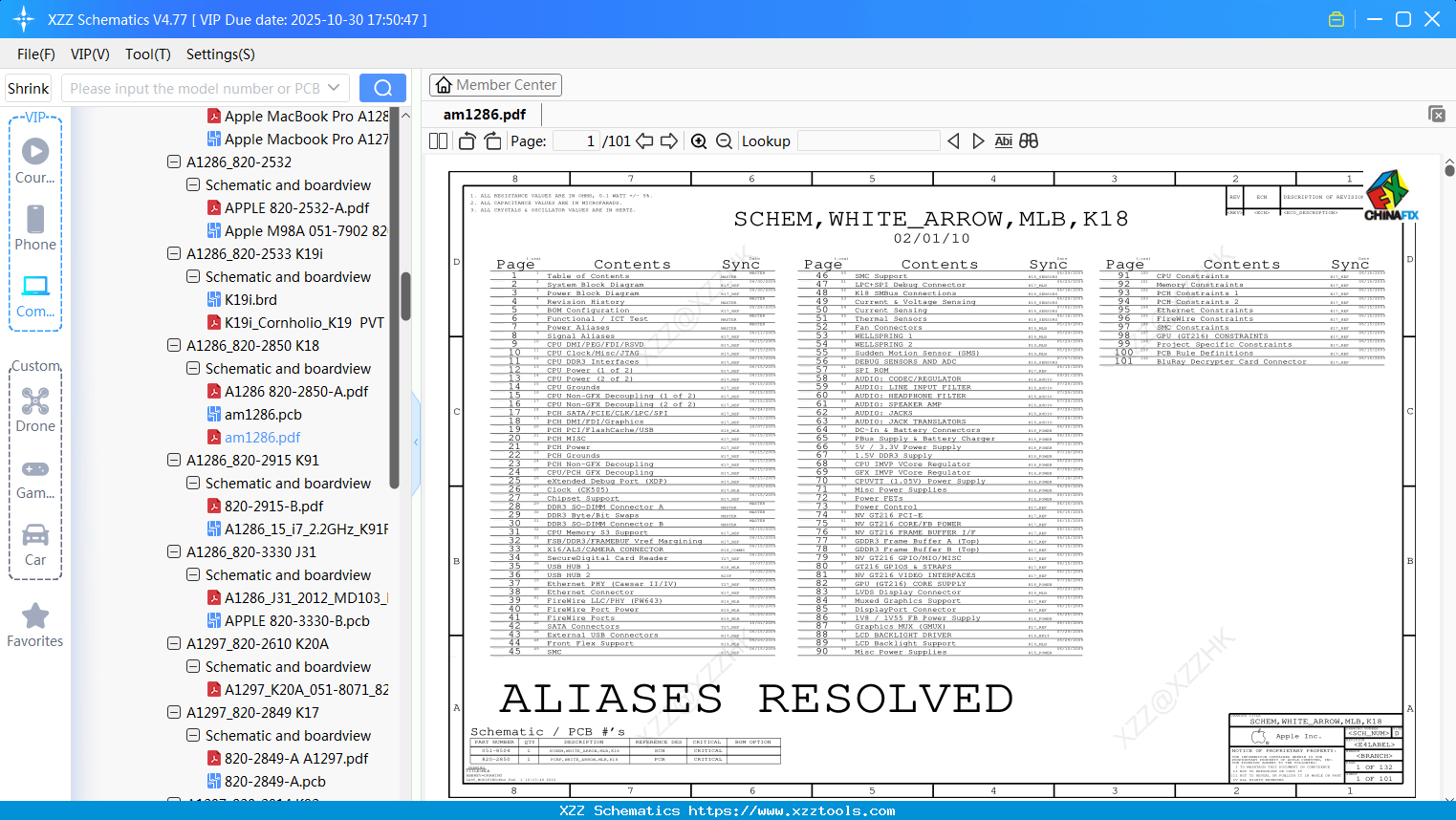Open the Game console category
The image size is (1456, 820).
click(x=35, y=478)
